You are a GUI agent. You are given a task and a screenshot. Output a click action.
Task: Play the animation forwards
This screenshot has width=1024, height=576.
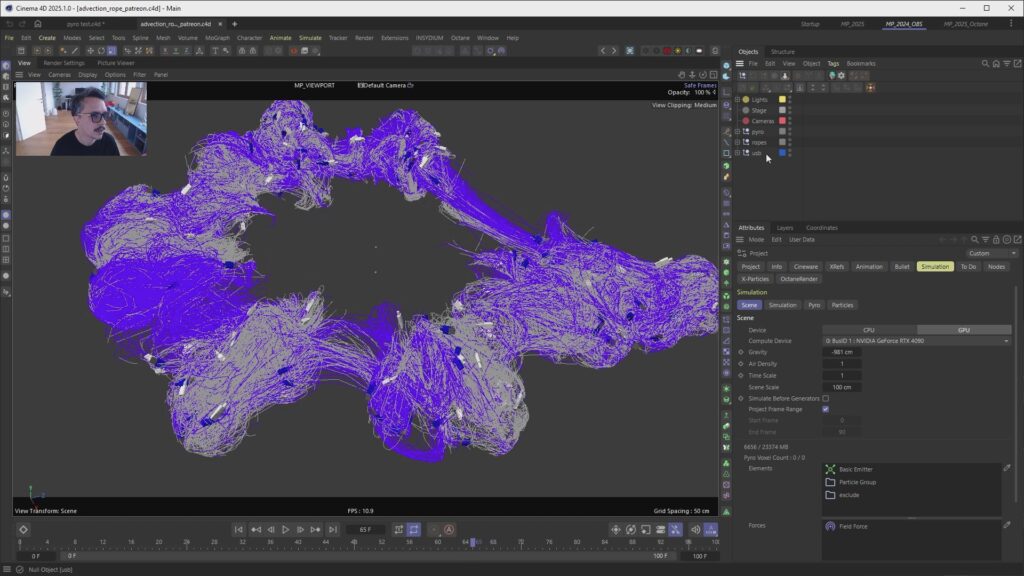coord(285,530)
